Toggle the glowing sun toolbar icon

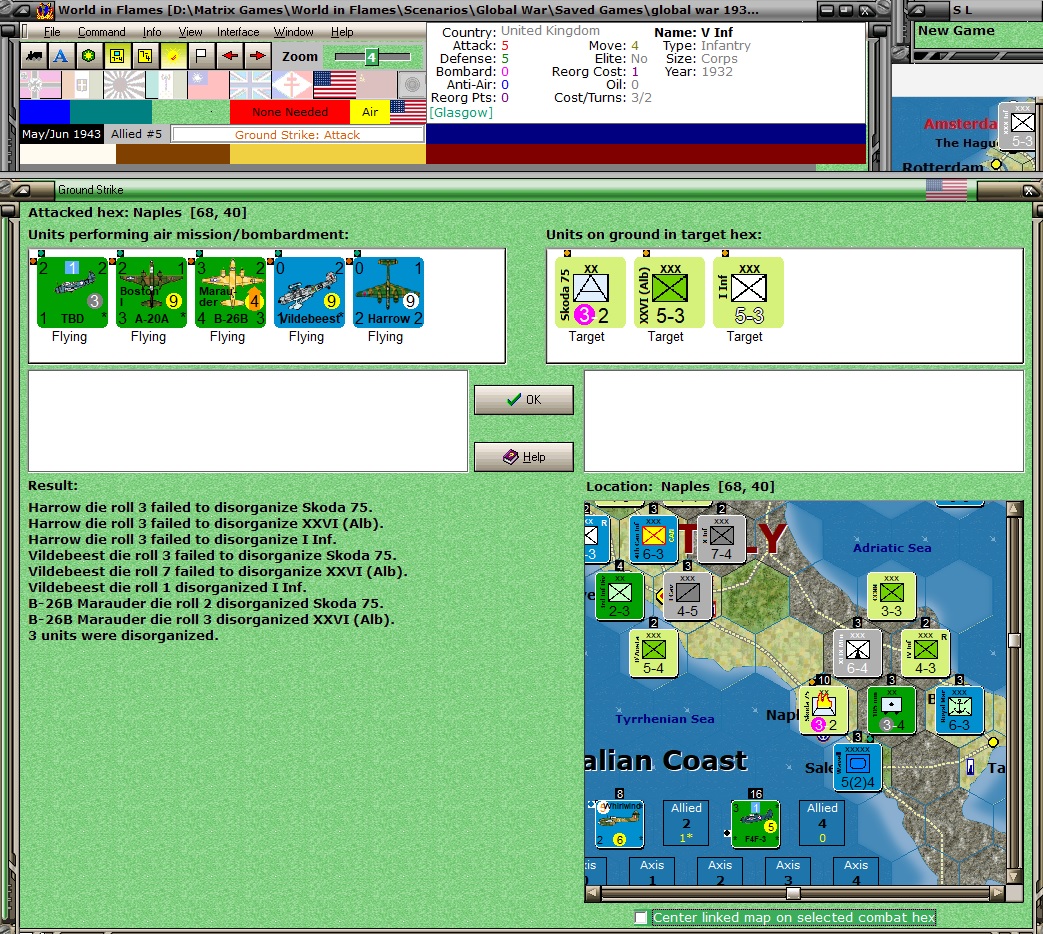(173, 56)
